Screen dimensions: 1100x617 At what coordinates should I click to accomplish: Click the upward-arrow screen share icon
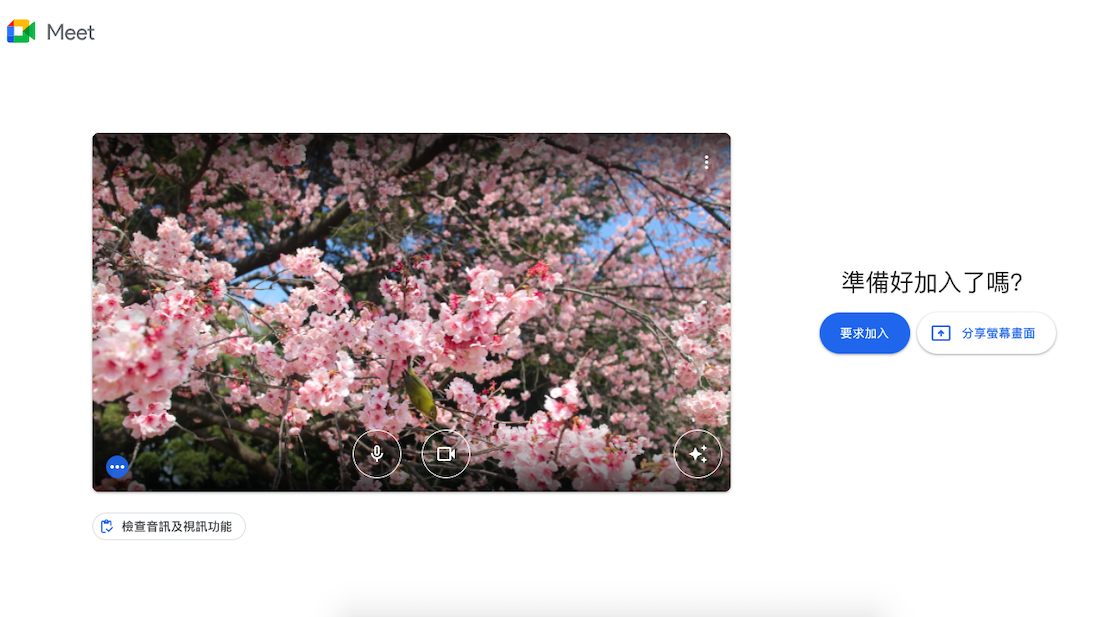[x=941, y=334]
